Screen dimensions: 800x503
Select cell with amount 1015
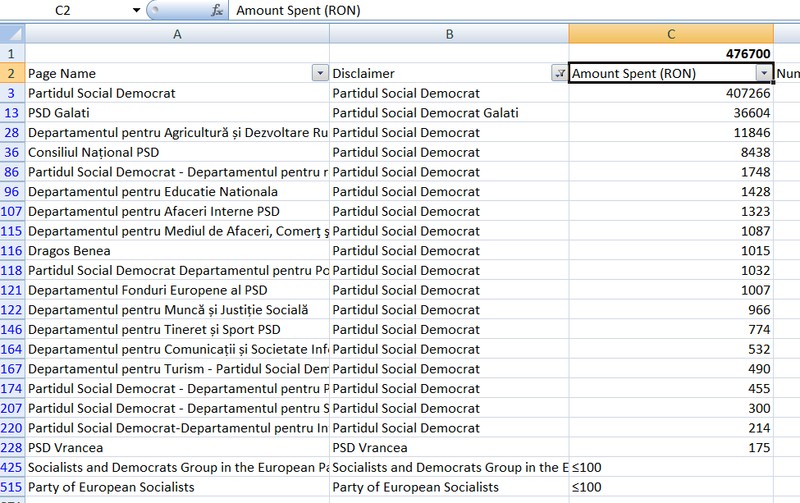(671, 251)
